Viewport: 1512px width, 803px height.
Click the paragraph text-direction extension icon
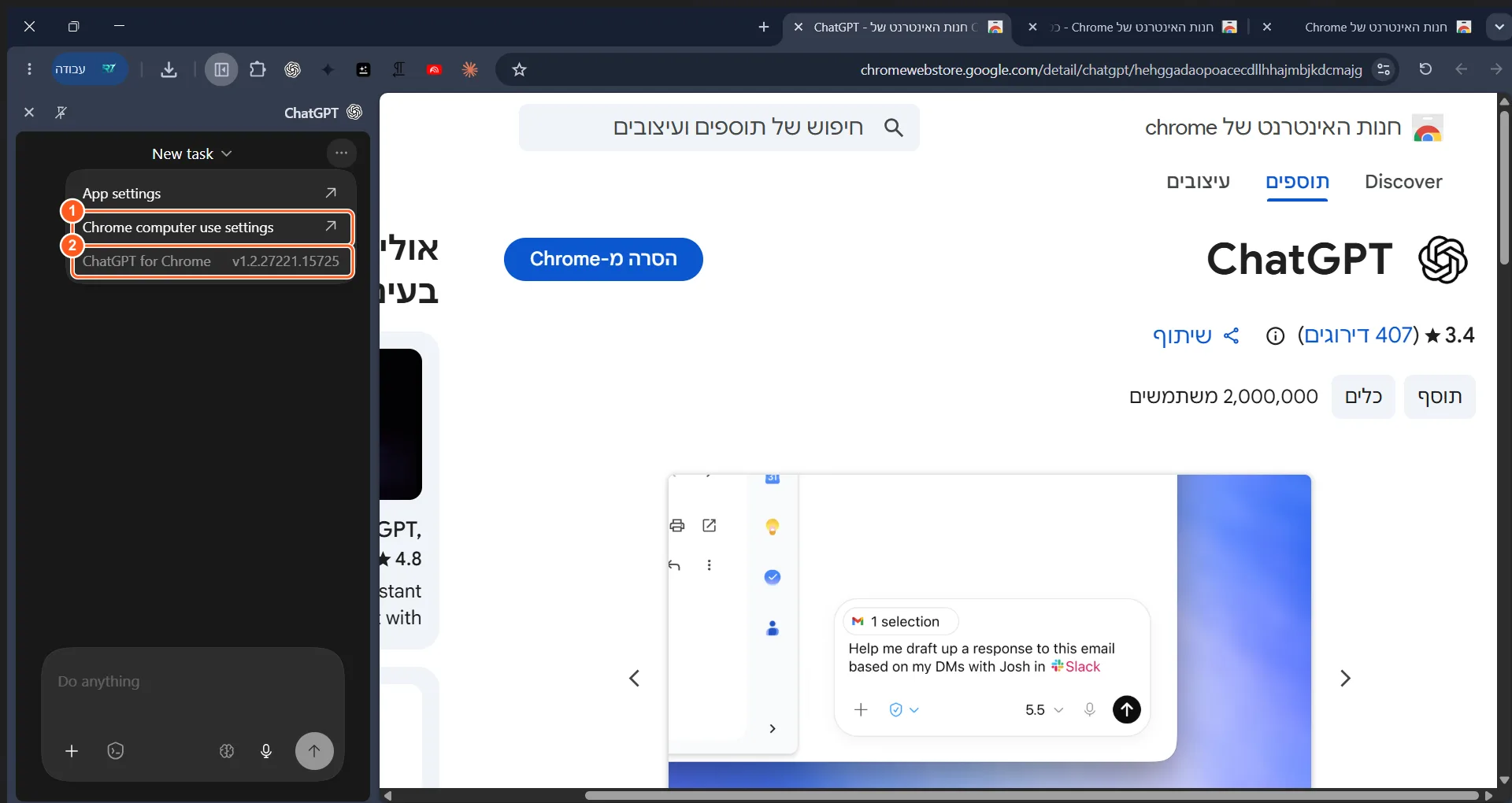(x=398, y=69)
